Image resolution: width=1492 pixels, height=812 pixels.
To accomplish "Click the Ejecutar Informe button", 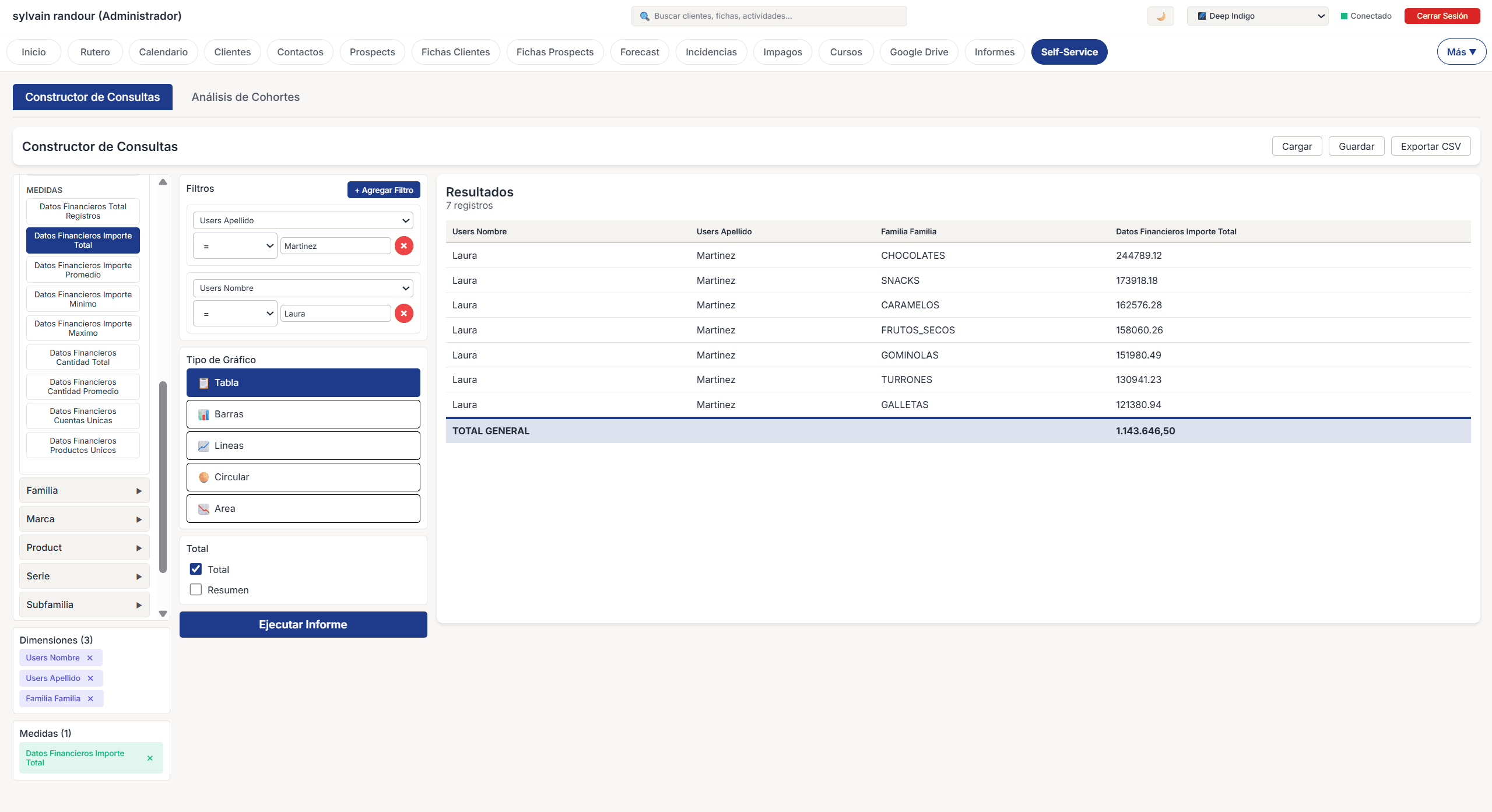I will pos(303,624).
